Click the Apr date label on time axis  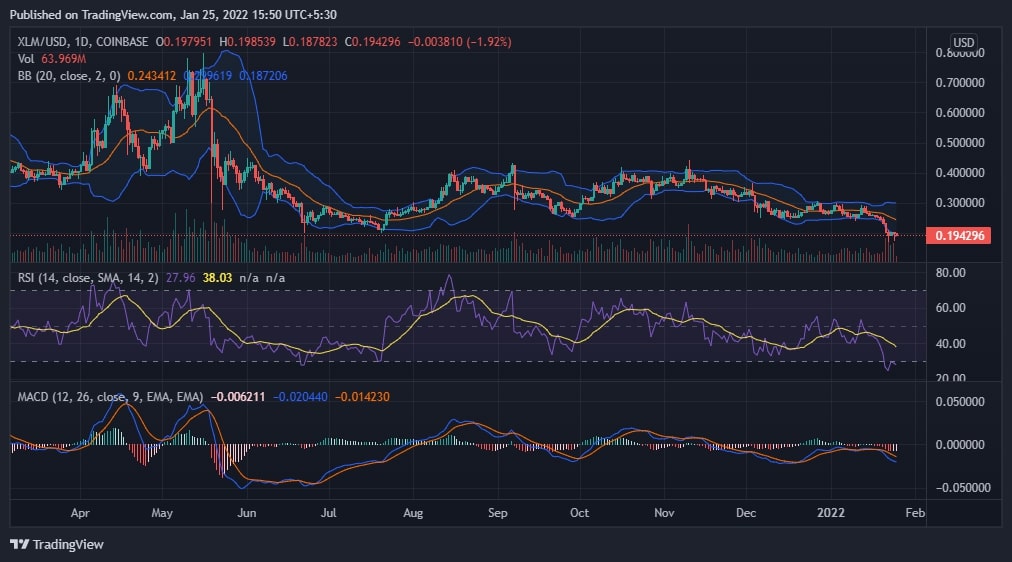pos(80,513)
